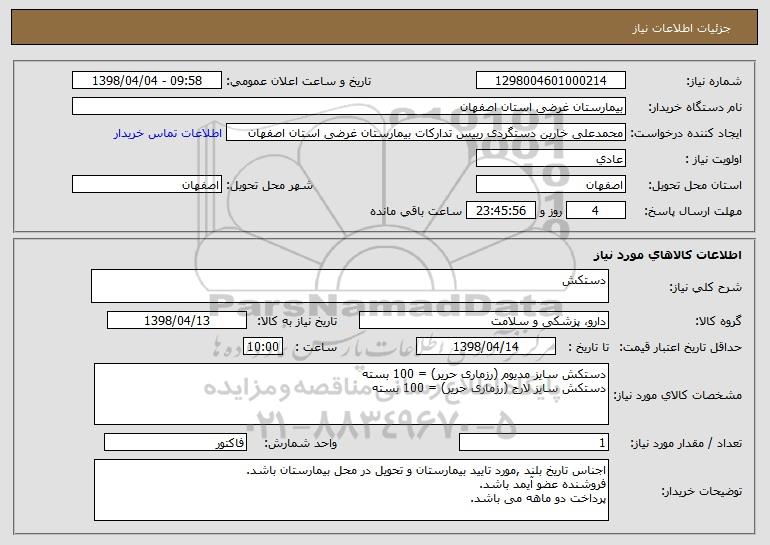Click the remaining time field 23:45:56
This screenshot has height=545, width=770.
[x=500, y=211]
